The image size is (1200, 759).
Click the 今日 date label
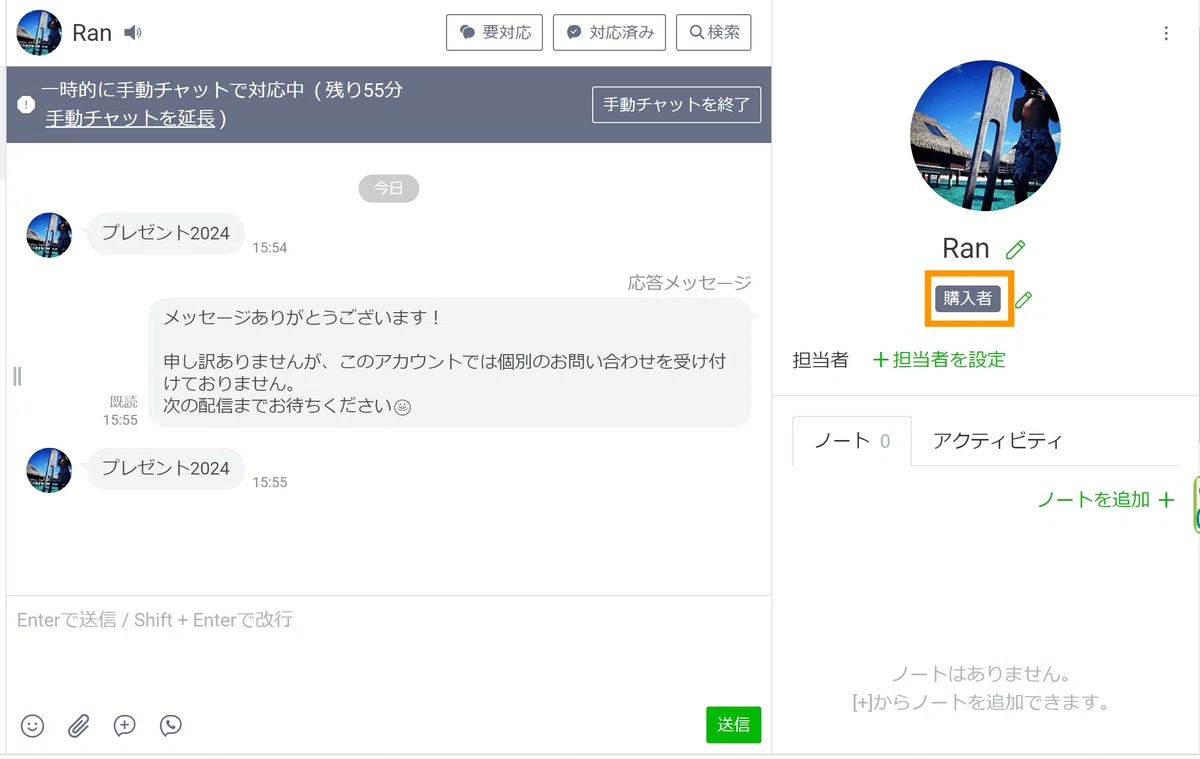[x=389, y=188]
